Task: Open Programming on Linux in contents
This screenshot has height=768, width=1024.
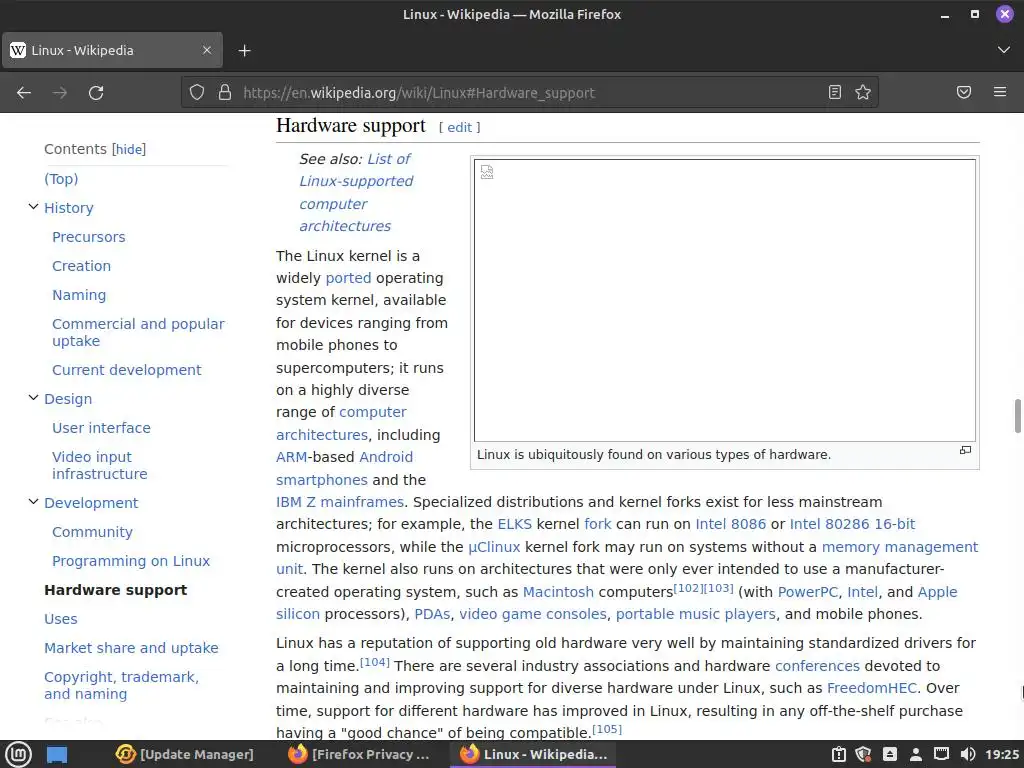Action: click(x=131, y=561)
